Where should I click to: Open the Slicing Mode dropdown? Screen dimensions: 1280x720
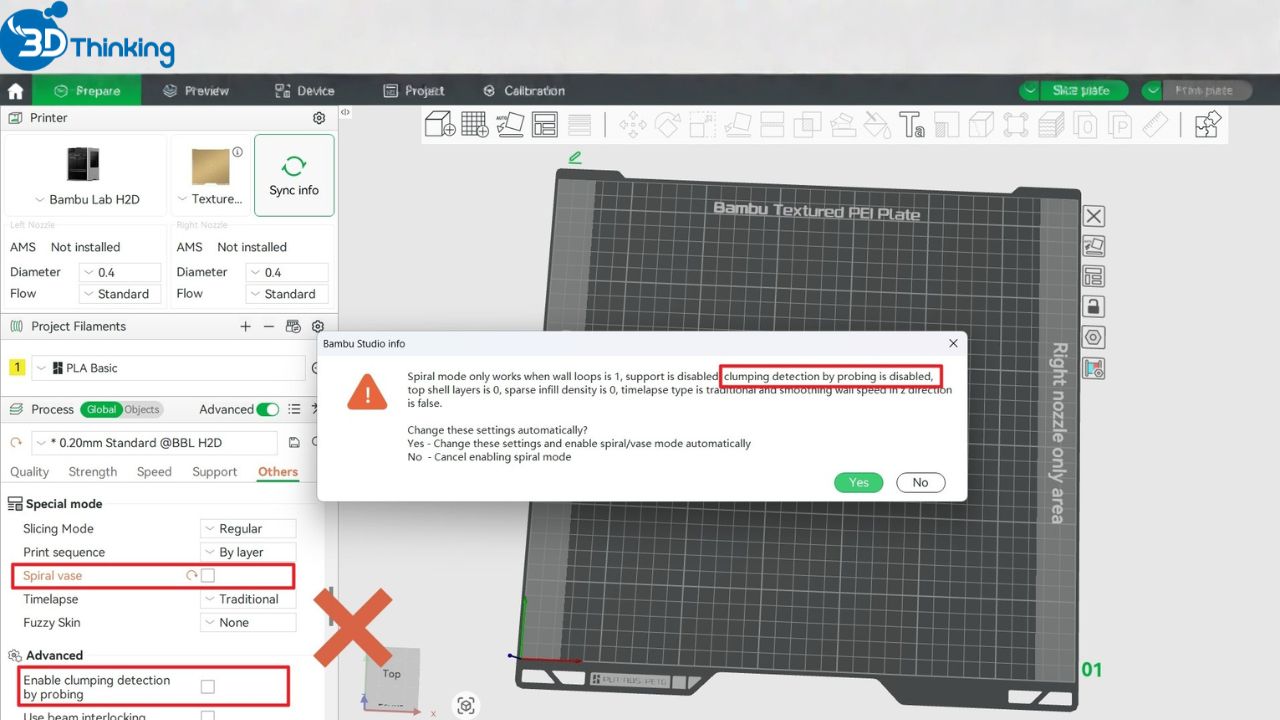(x=248, y=529)
